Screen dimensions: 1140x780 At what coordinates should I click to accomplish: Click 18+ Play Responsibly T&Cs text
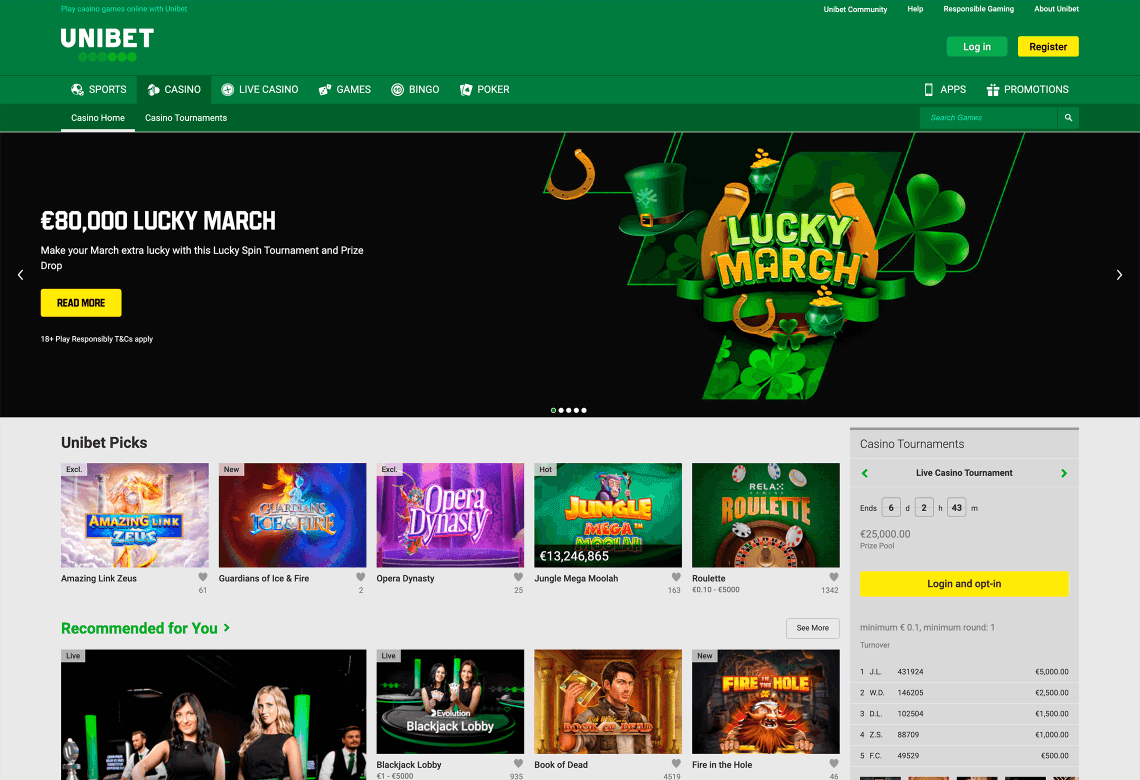point(97,339)
